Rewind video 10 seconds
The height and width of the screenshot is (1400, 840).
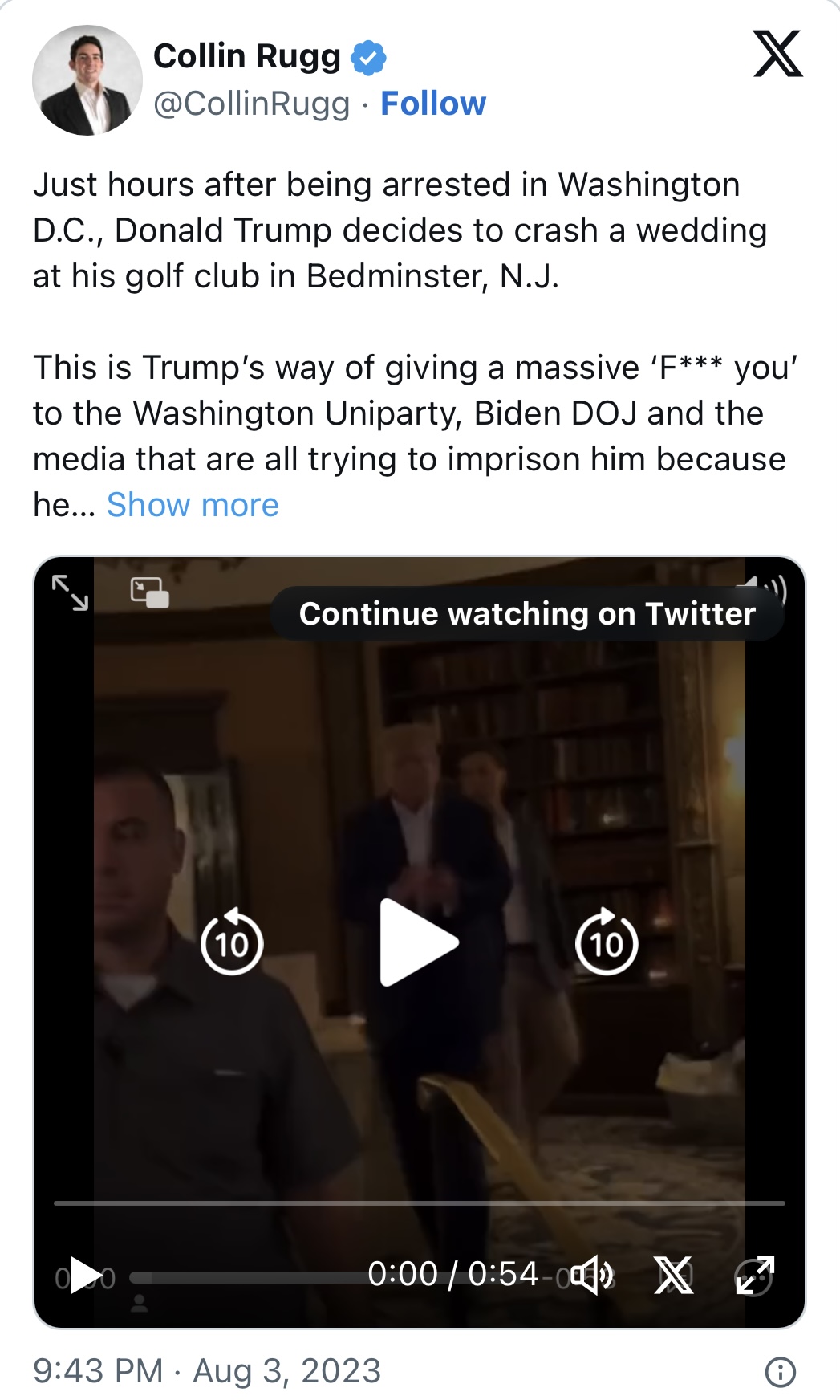pyautogui.click(x=231, y=942)
